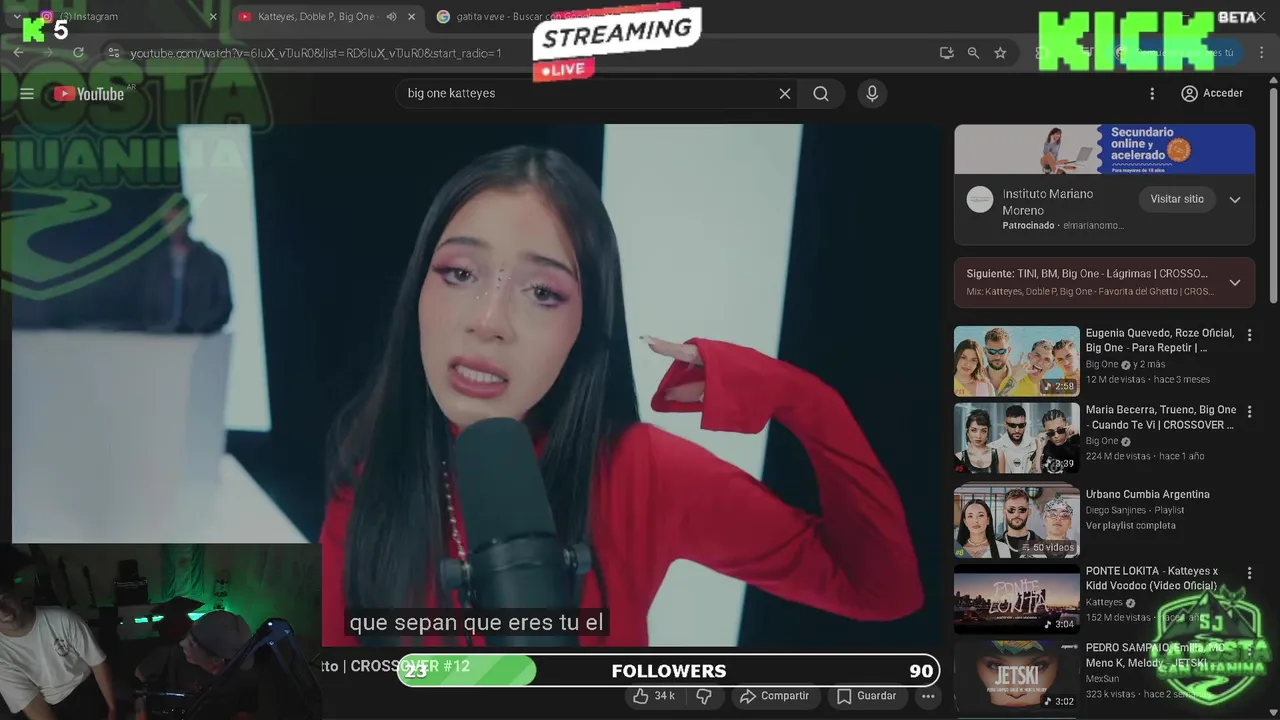Open PONTE LOKITA - Katteyes x Kidd Voodoo title
1280x720 pixels.
point(1152,578)
